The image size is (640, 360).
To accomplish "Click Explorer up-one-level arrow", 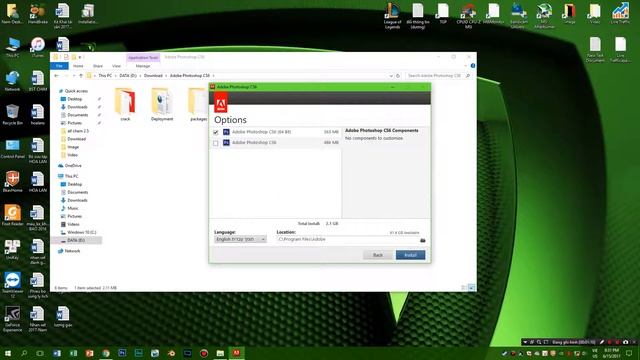I will (81, 76).
